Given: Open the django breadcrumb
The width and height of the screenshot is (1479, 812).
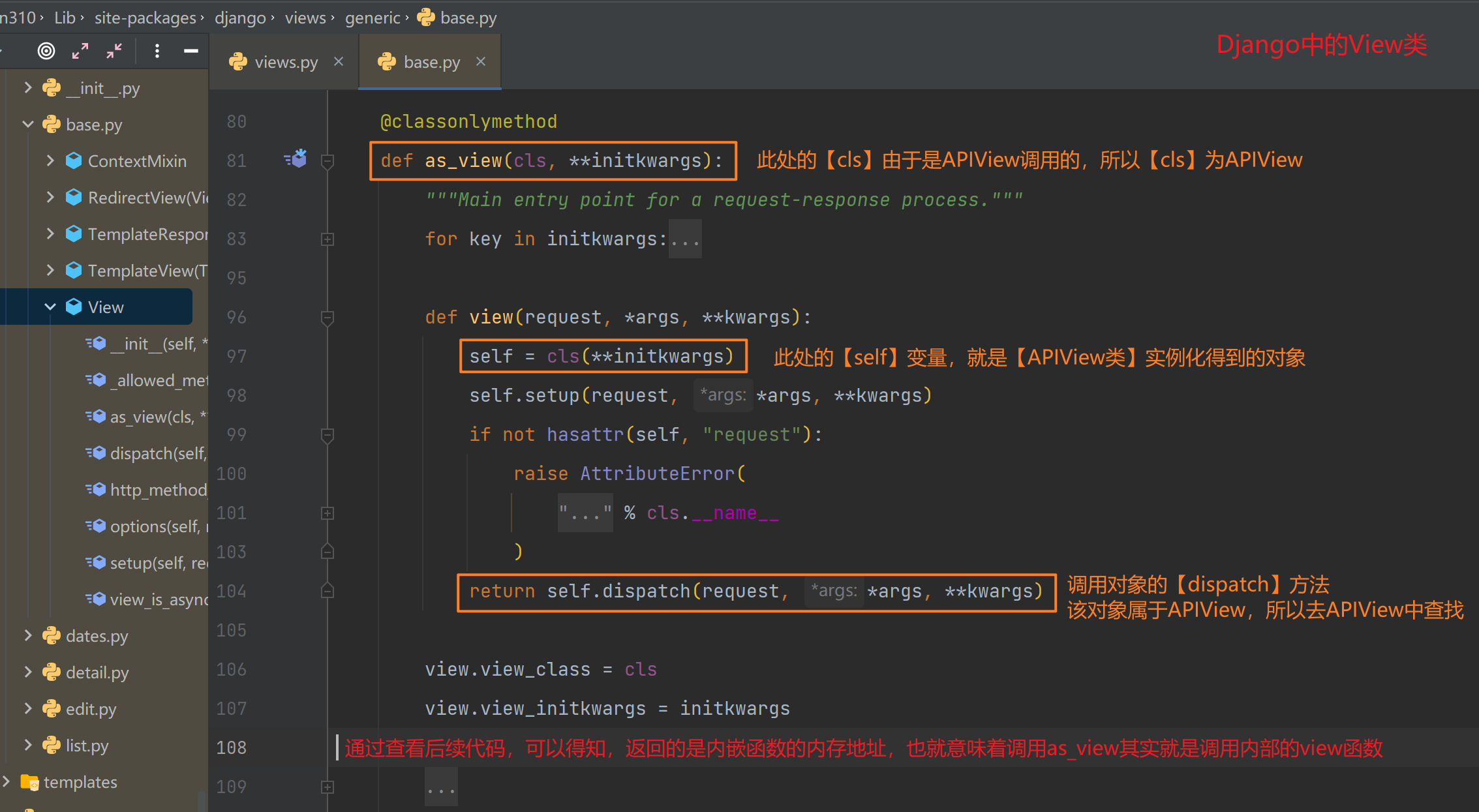Looking at the screenshot, I should [240, 18].
